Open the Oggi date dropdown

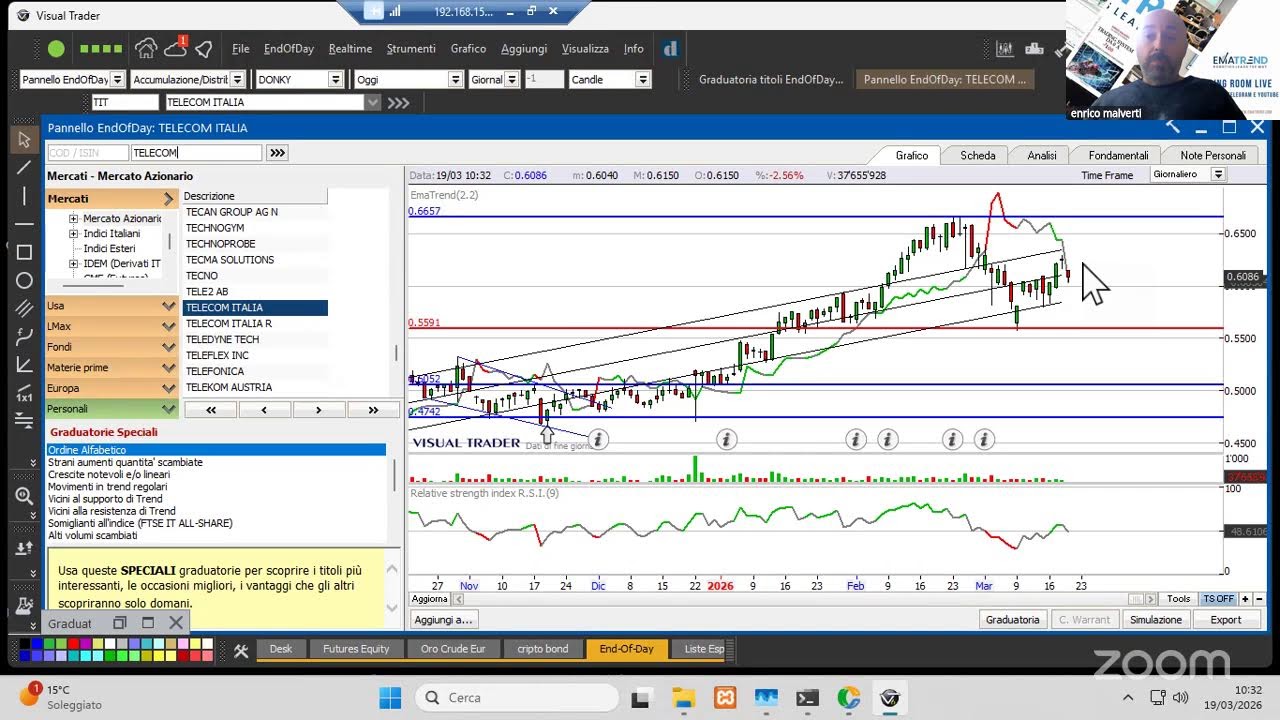click(x=456, y=80)
